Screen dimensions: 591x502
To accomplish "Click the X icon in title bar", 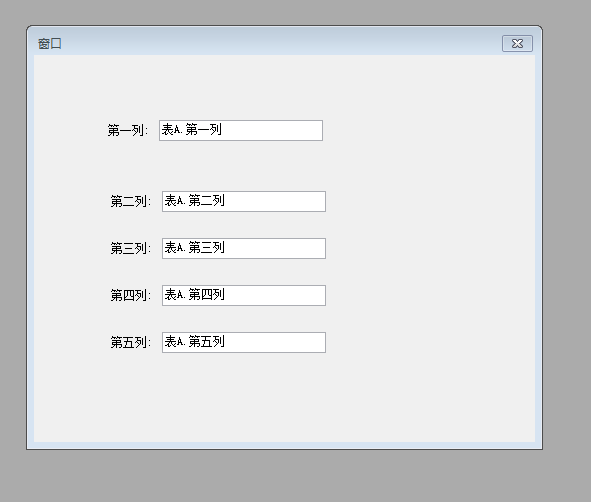I will [517, 44].
